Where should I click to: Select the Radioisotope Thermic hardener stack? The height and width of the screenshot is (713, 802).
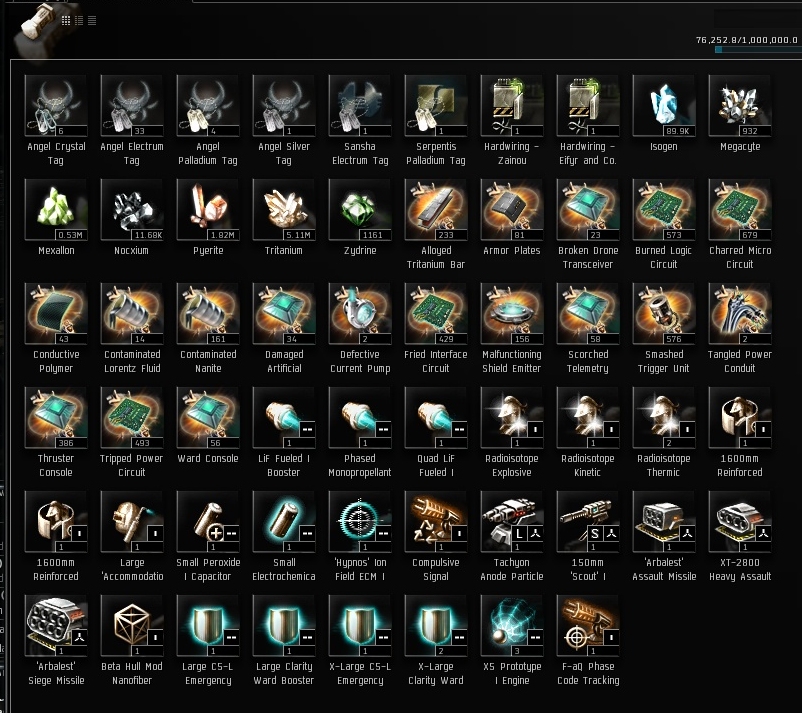tap(663, 417)
